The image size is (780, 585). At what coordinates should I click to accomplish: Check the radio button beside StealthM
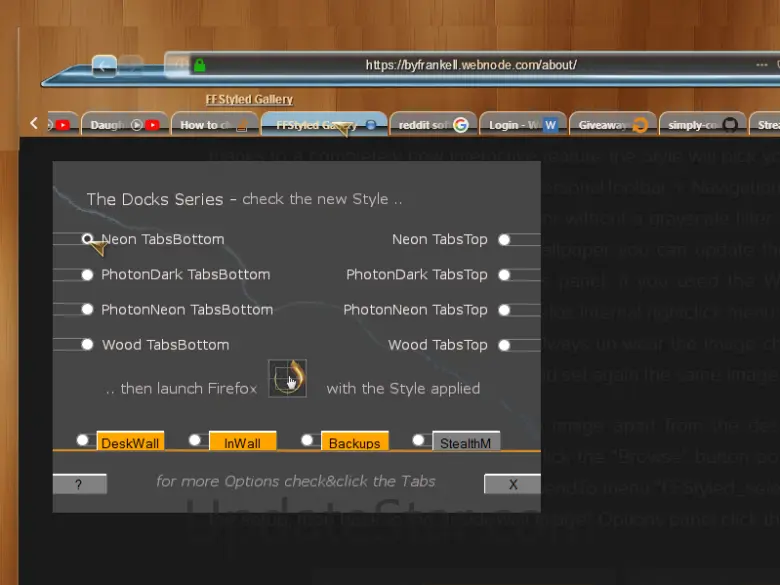(x=418, y=440)
